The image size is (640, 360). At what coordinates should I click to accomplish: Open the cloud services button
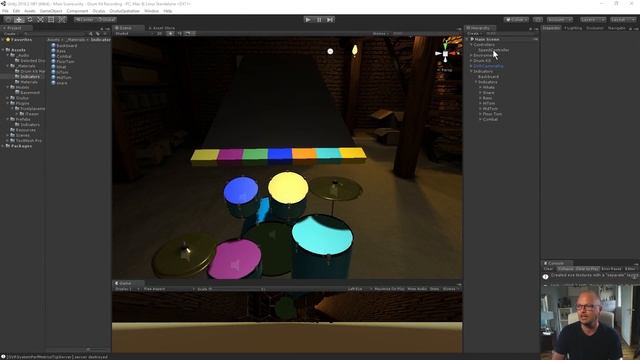(x=538, y=20)
